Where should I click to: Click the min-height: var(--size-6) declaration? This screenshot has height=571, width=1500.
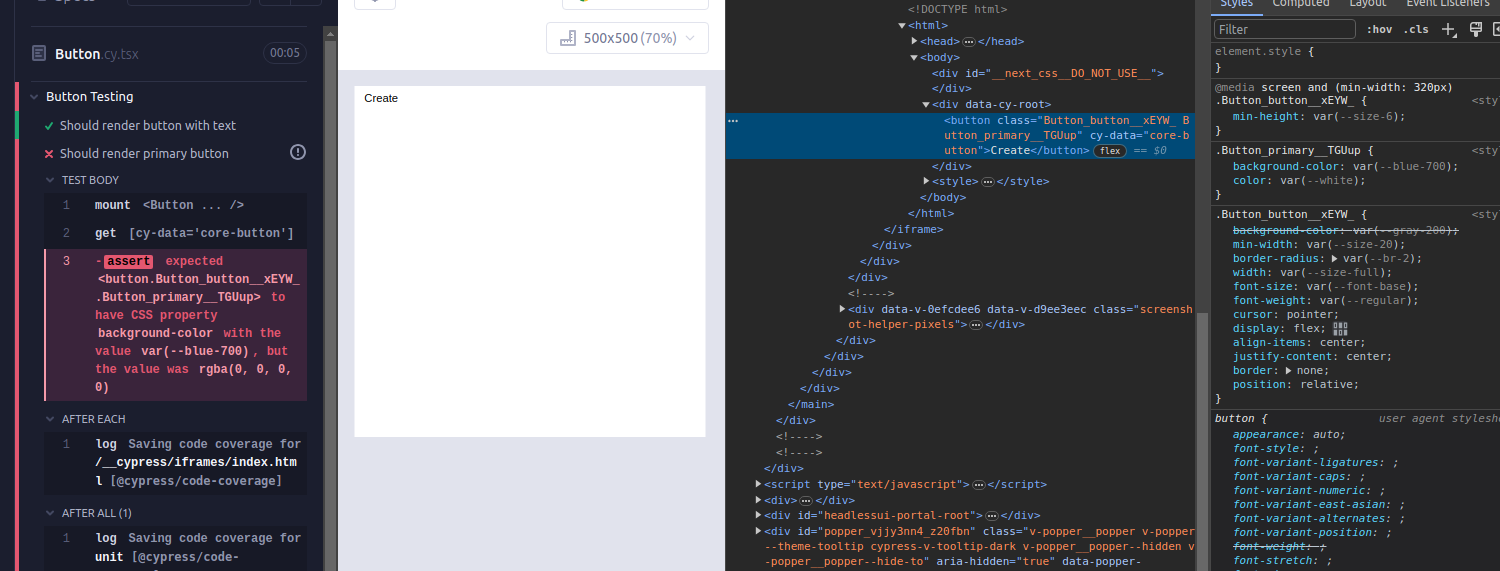1320,116
